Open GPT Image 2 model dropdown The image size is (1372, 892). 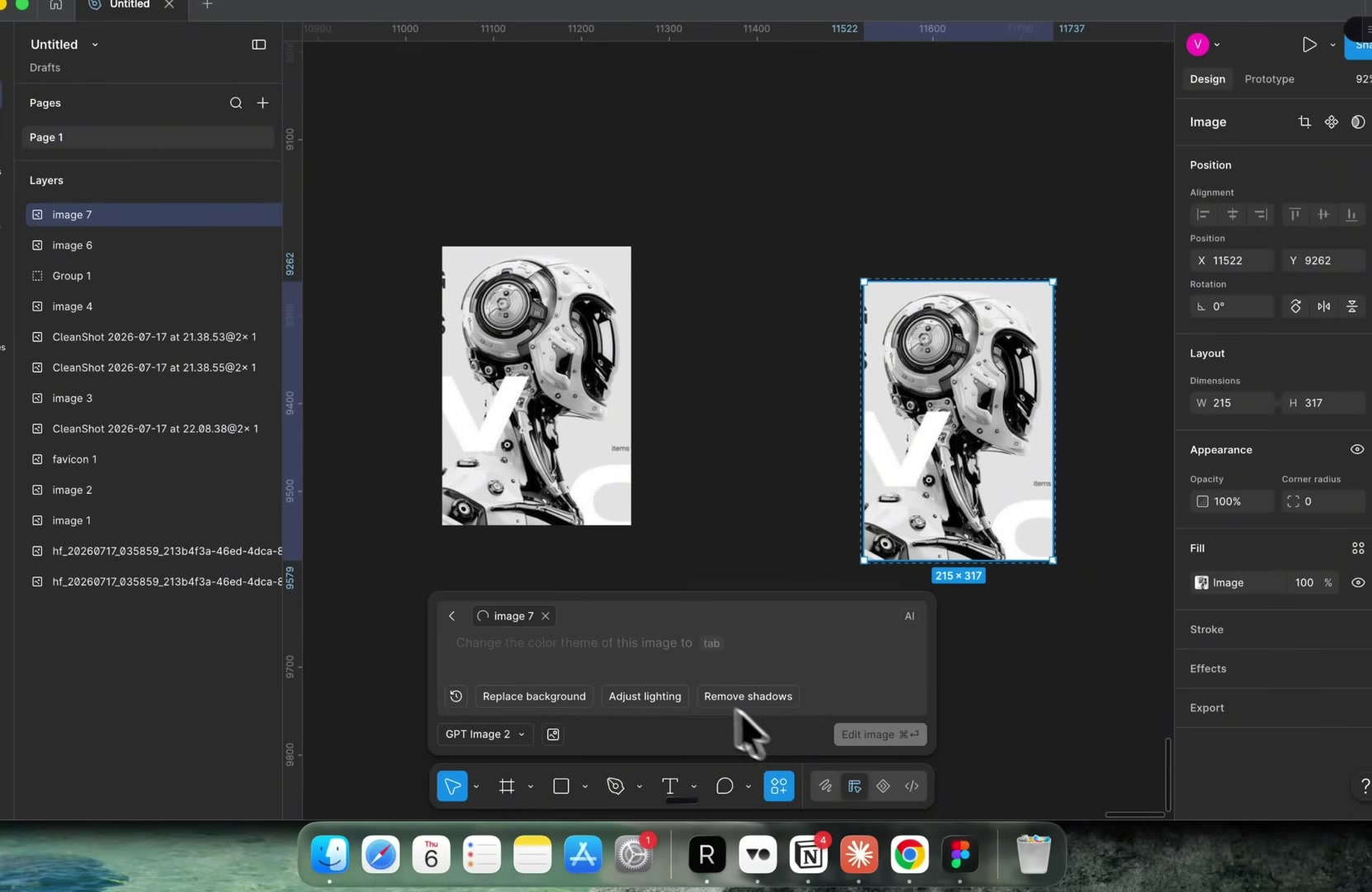coord(485,734)
